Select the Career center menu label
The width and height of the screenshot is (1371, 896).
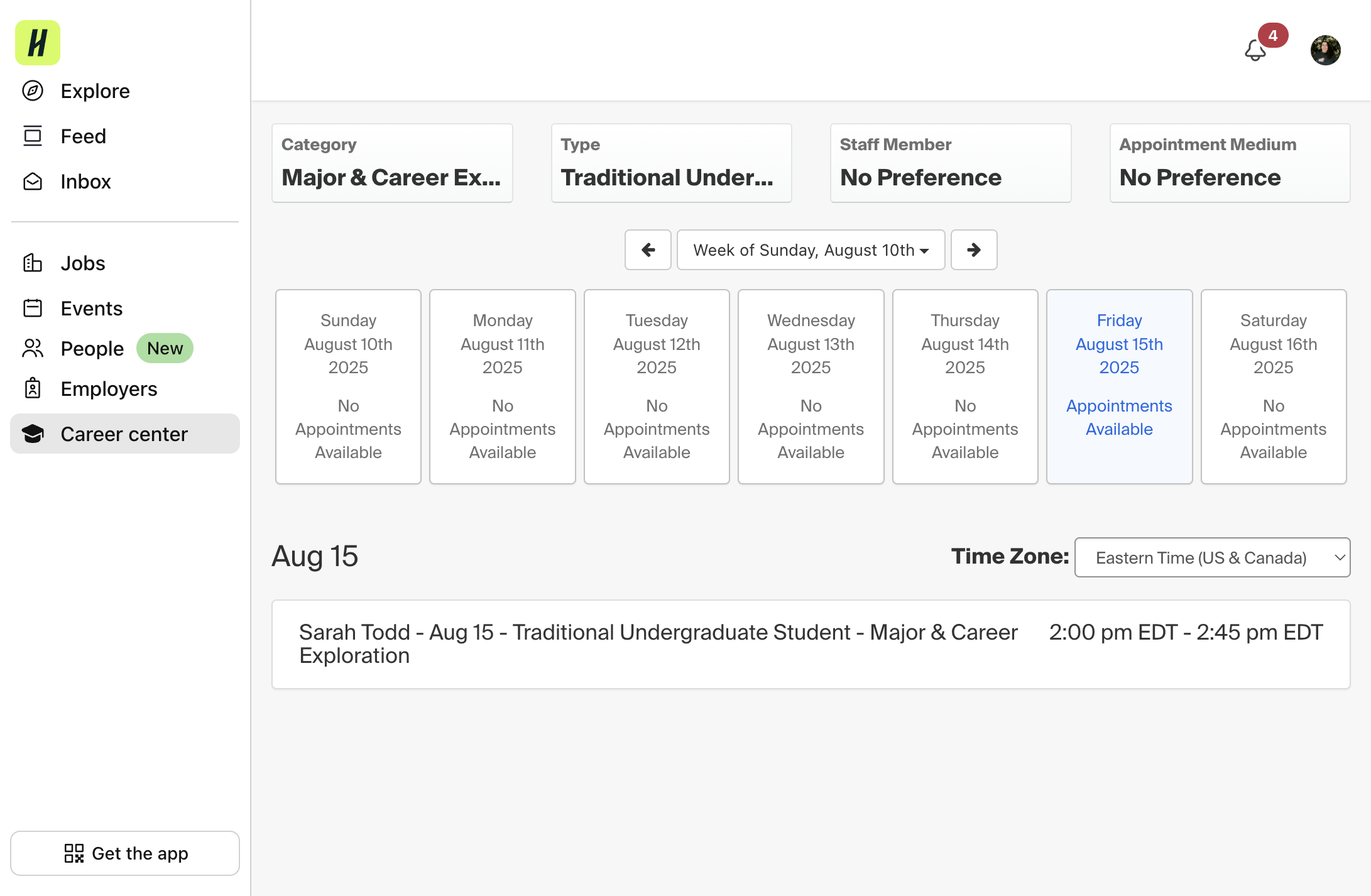click(124, 434)
